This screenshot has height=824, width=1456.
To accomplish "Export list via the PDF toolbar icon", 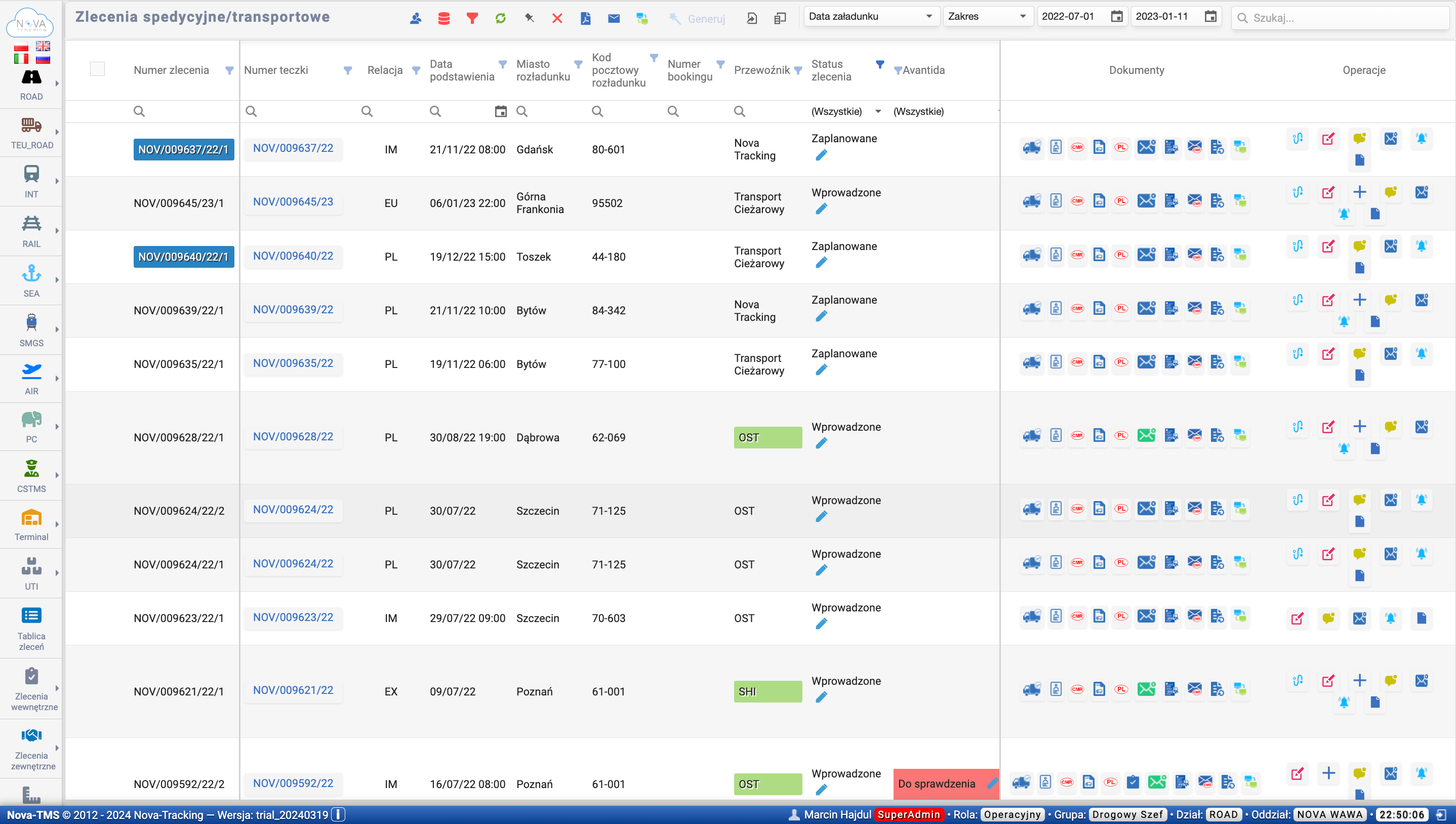I will pyautogui.click(x=585, y=18).
